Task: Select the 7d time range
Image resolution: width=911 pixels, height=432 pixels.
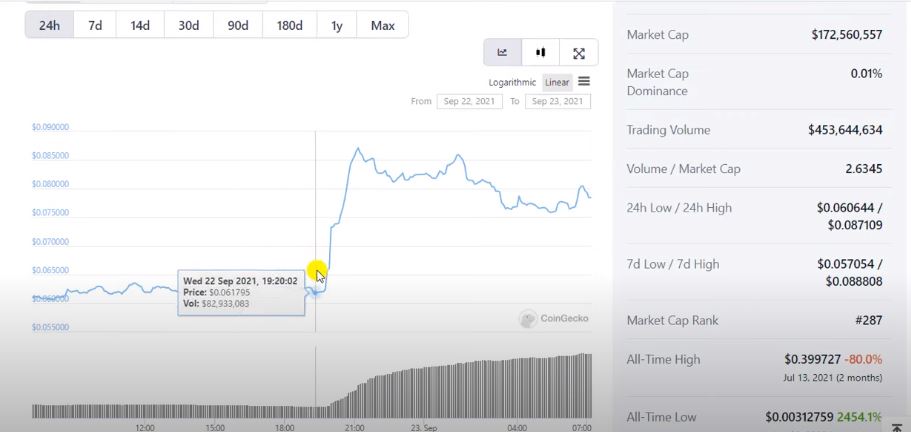Action: tap(95, 26)
